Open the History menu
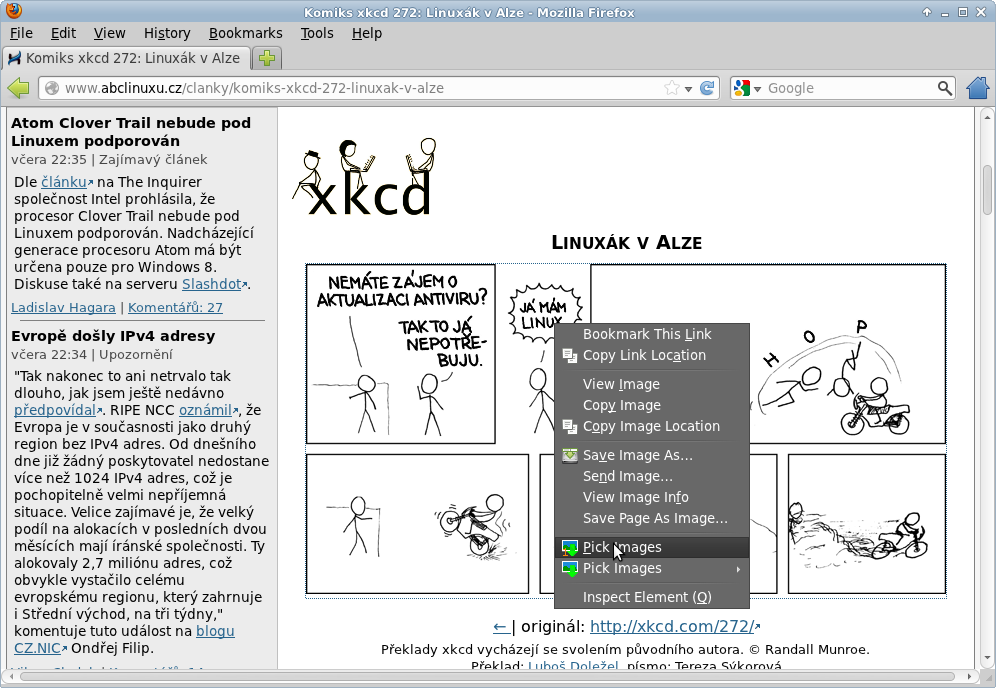996x688 pixels. [166, 33]
